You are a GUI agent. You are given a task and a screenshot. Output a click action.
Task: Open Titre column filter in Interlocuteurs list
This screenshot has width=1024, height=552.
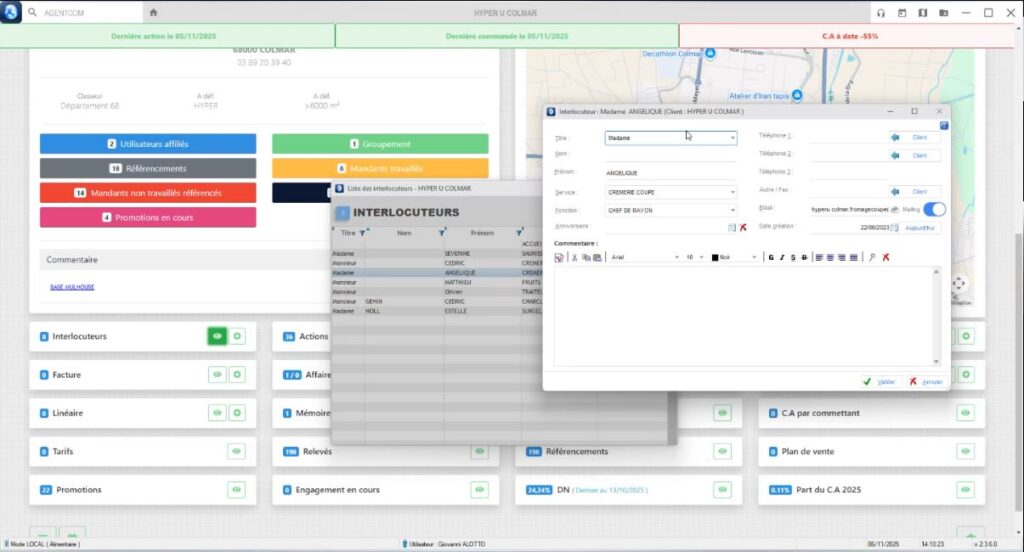362,233
